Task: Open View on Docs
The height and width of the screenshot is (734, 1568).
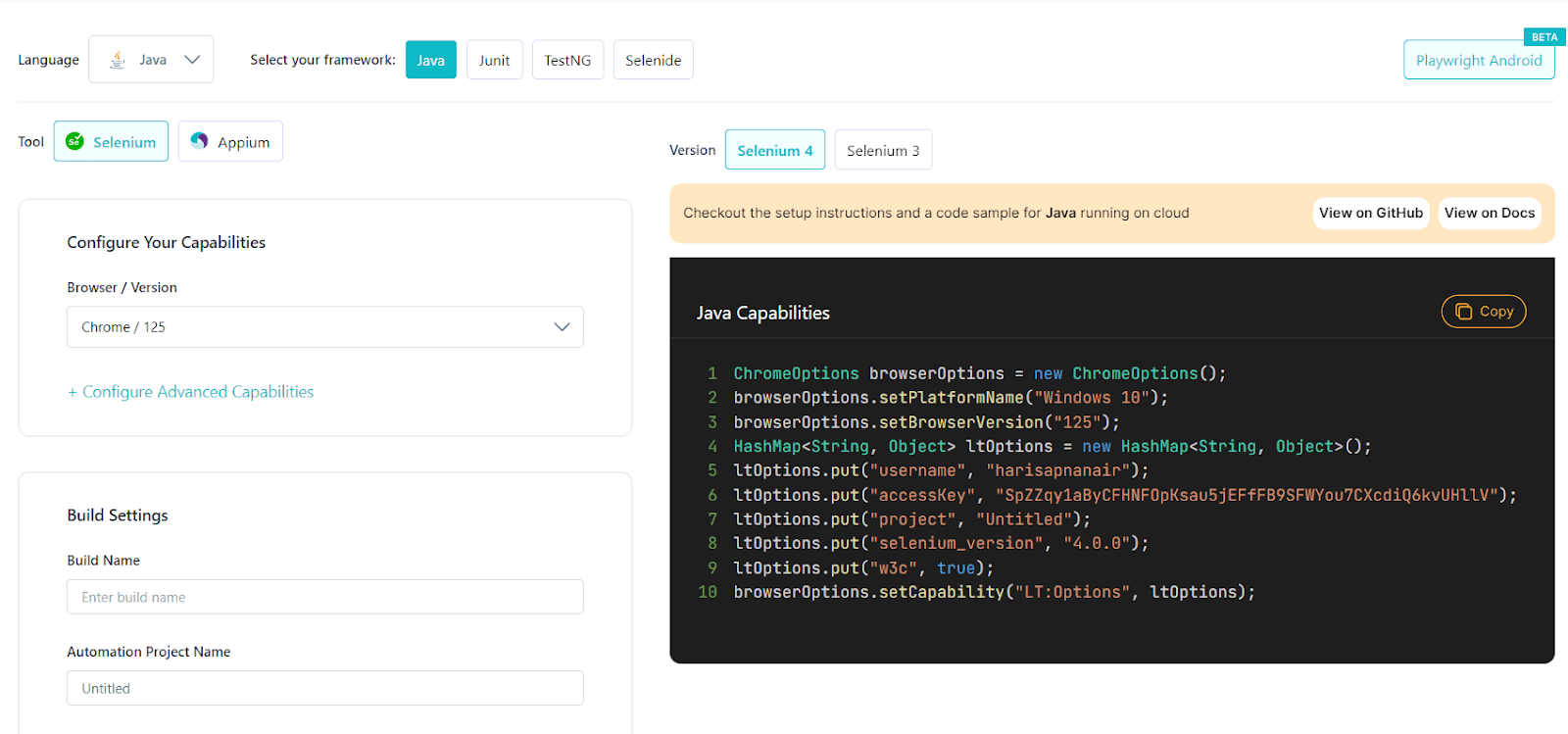Action: 1489,213
